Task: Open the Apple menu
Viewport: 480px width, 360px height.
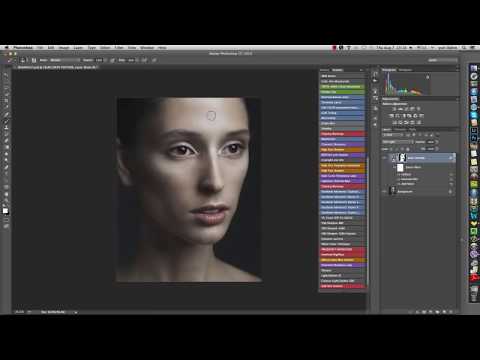Action: tap(6, 48)
